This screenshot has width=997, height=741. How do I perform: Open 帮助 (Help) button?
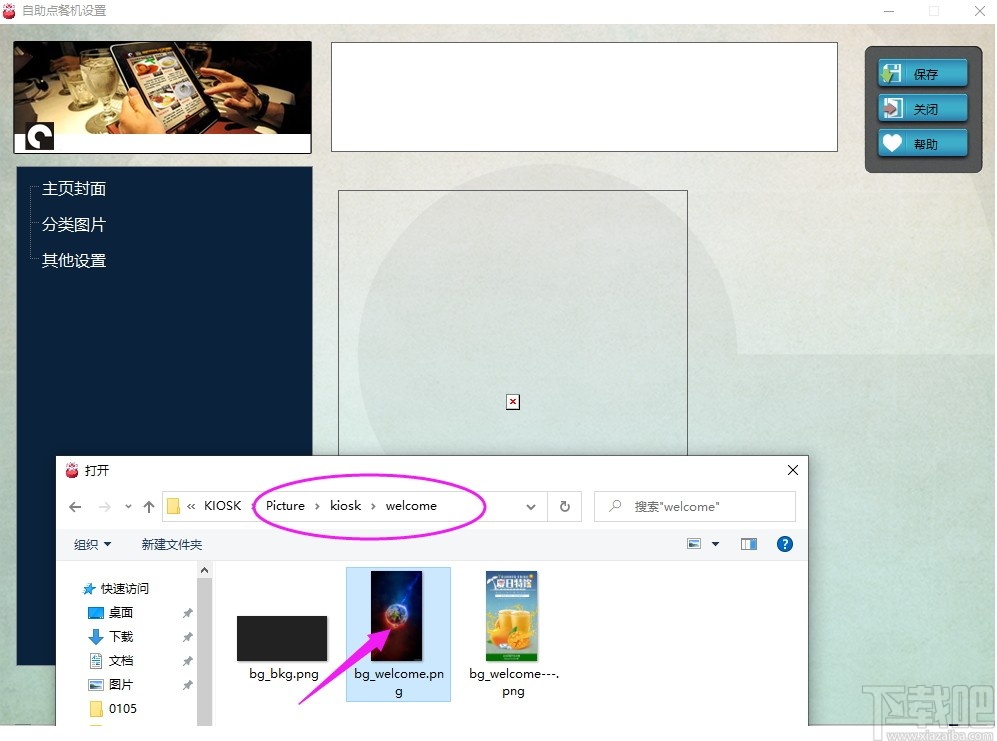[923, 144]
